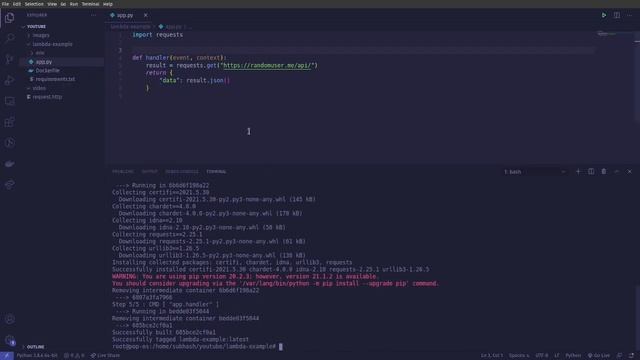
Task: Open the Docker view in activity bar
Action: pyautogui.click(x=9, y=164)
